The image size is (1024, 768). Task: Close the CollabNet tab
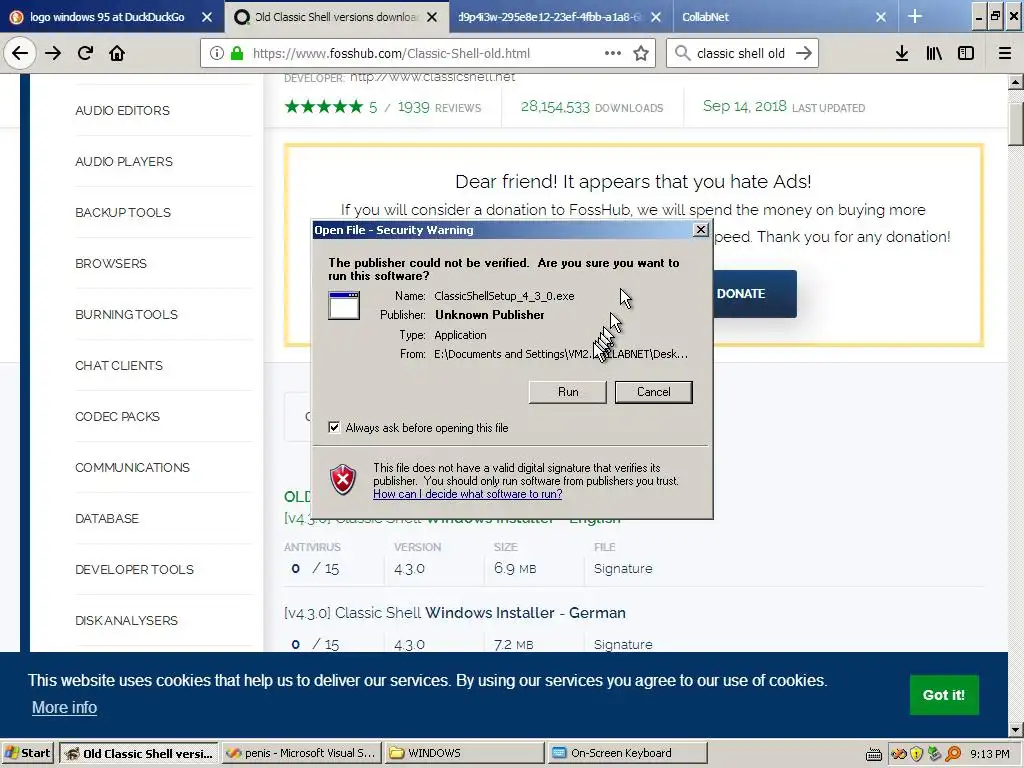pyautogui.click(x=880, y=17)
